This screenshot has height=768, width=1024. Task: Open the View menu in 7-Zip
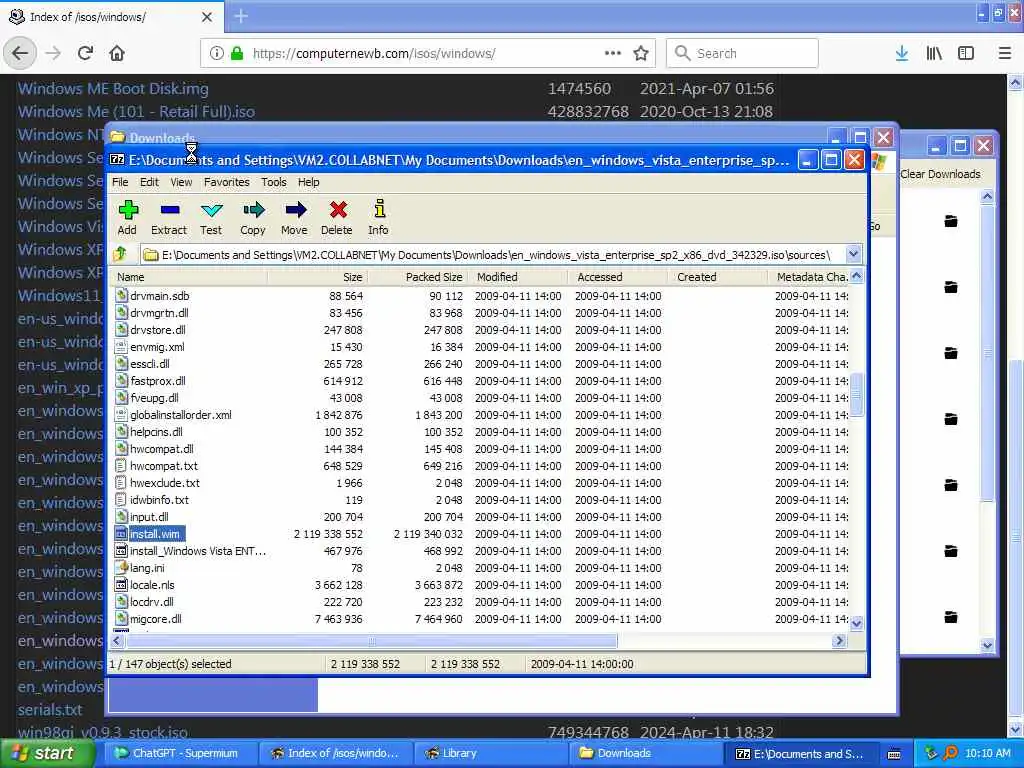[181, 182]
